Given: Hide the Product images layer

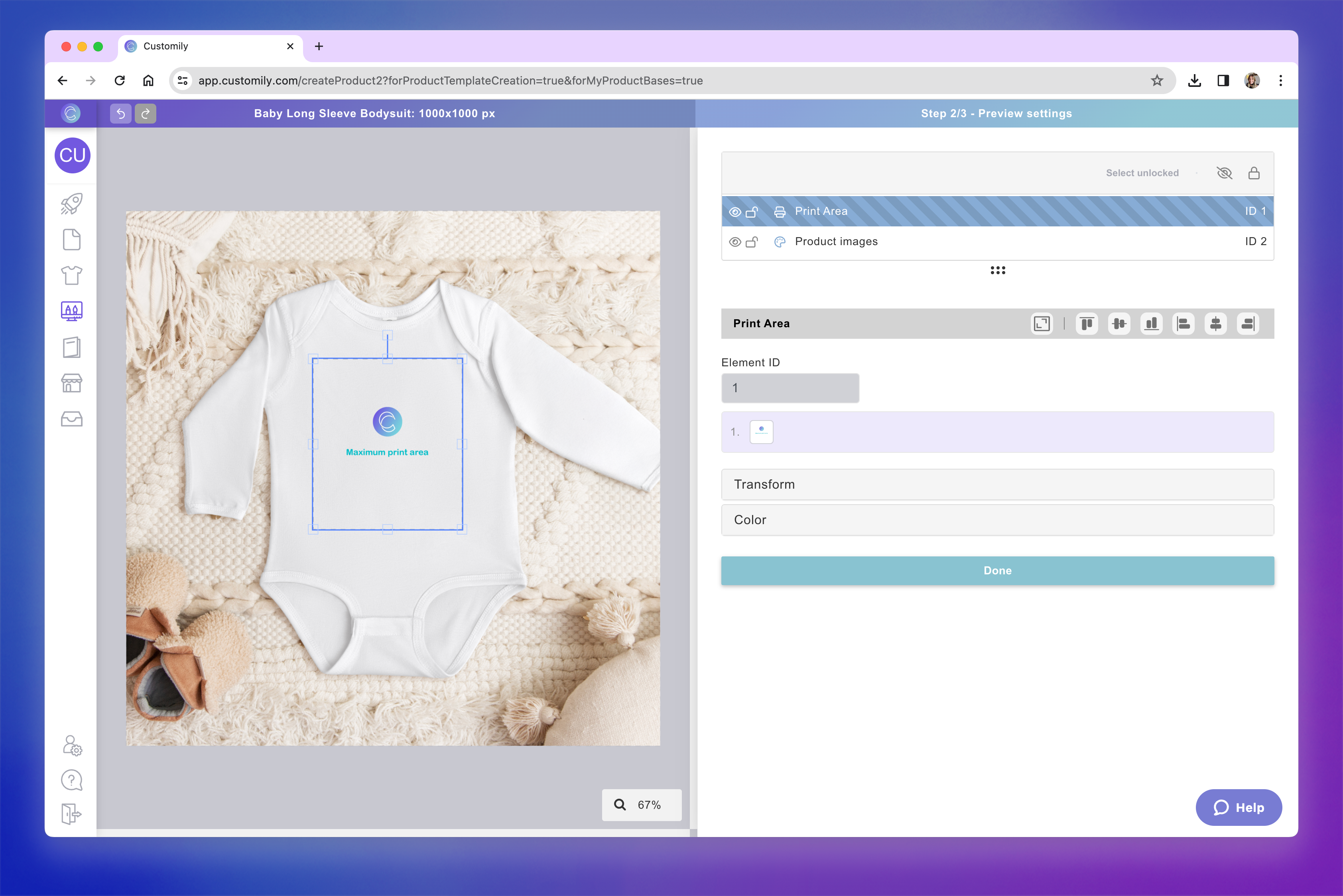Looking at the screenshot, I should (x=735, y=242).
